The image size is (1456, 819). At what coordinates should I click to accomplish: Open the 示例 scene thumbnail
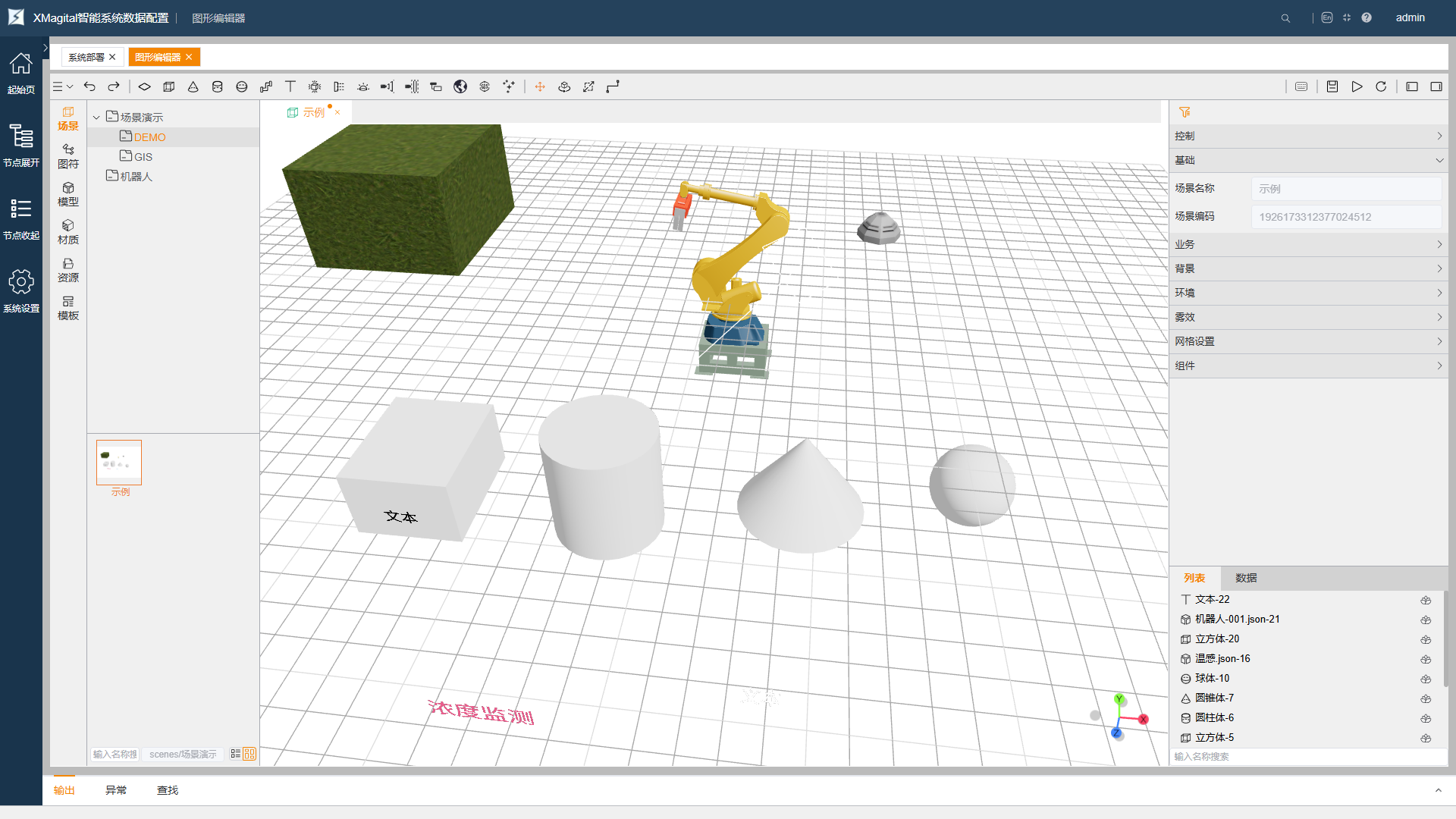pyautogui.click(x=119, y=463)
